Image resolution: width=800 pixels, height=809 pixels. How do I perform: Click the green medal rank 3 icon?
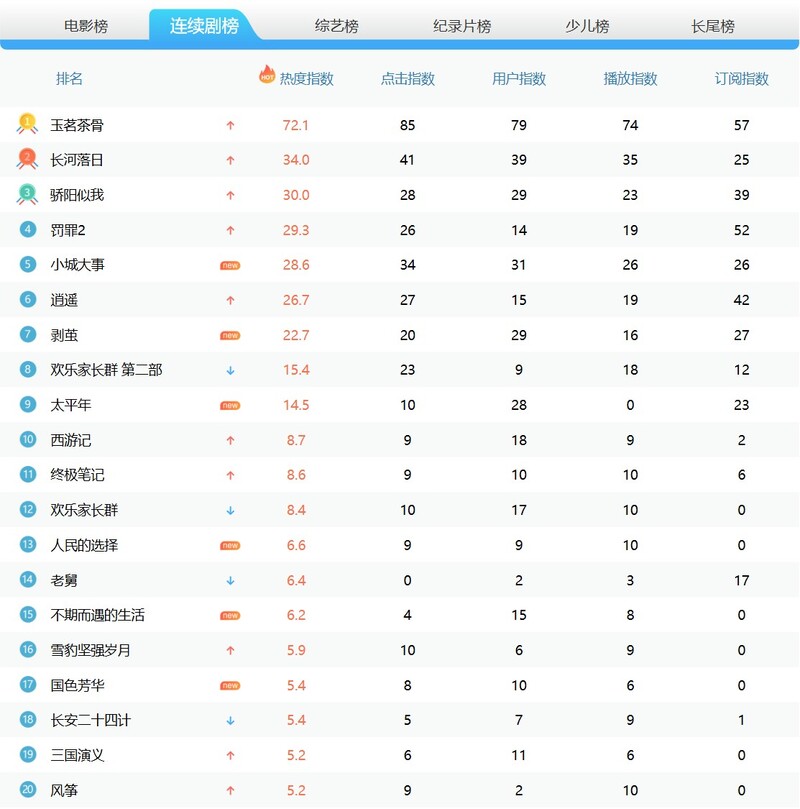point(27,194)
